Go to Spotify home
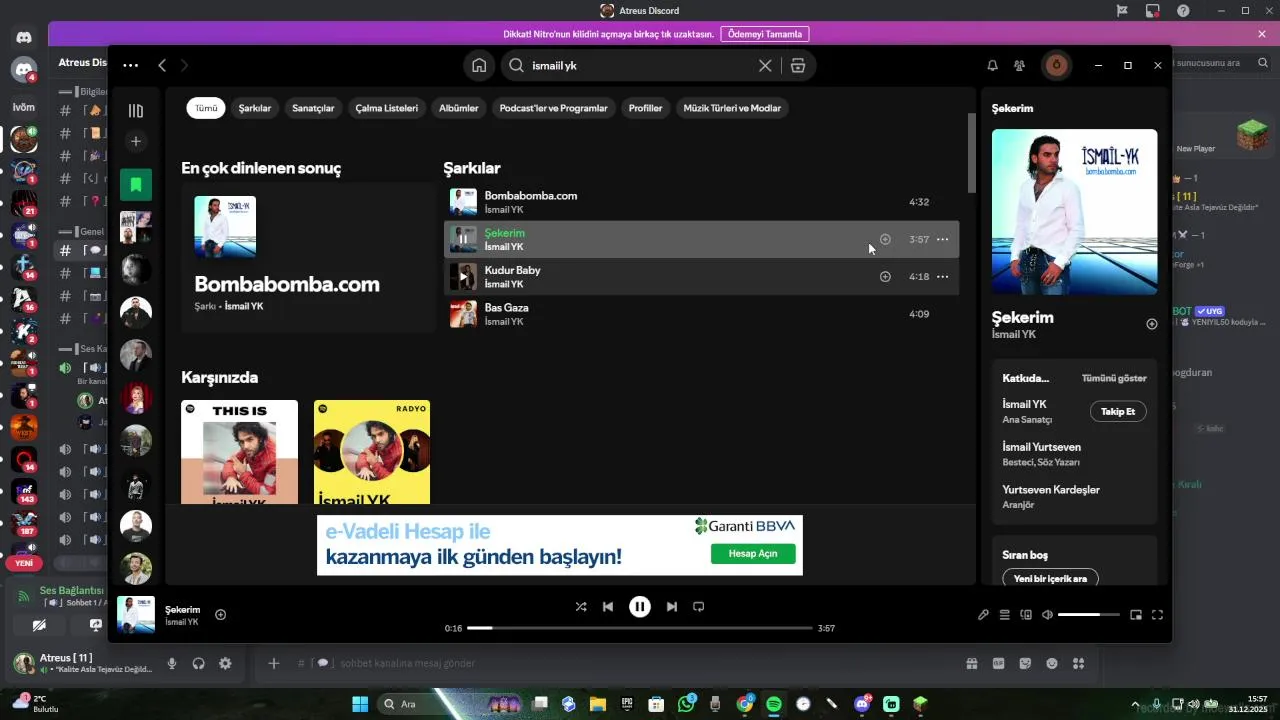 click(x=479, y=65)
